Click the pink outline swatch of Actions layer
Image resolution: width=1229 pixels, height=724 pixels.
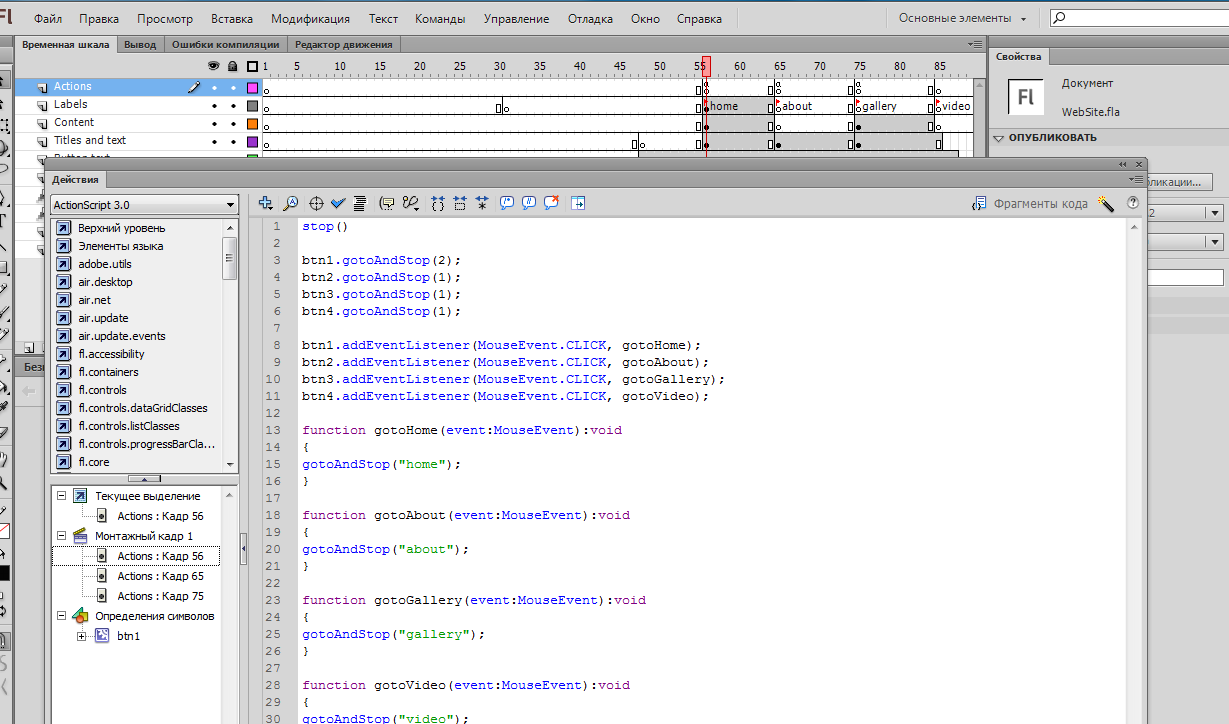click(x=252, y=87)
